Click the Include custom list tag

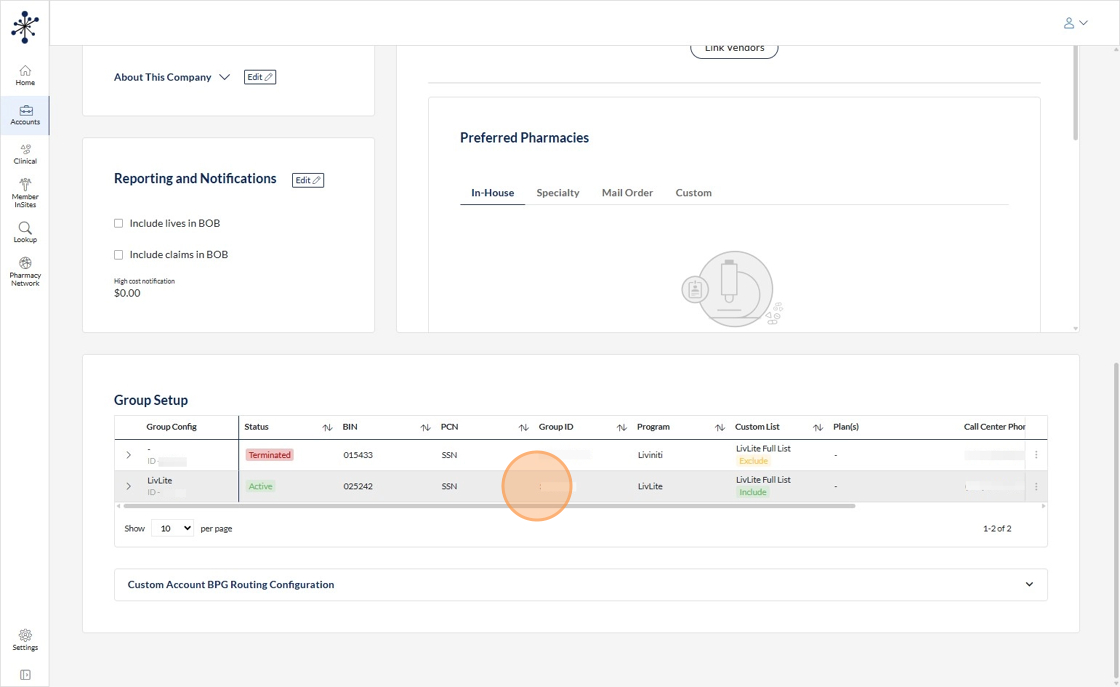752,493
